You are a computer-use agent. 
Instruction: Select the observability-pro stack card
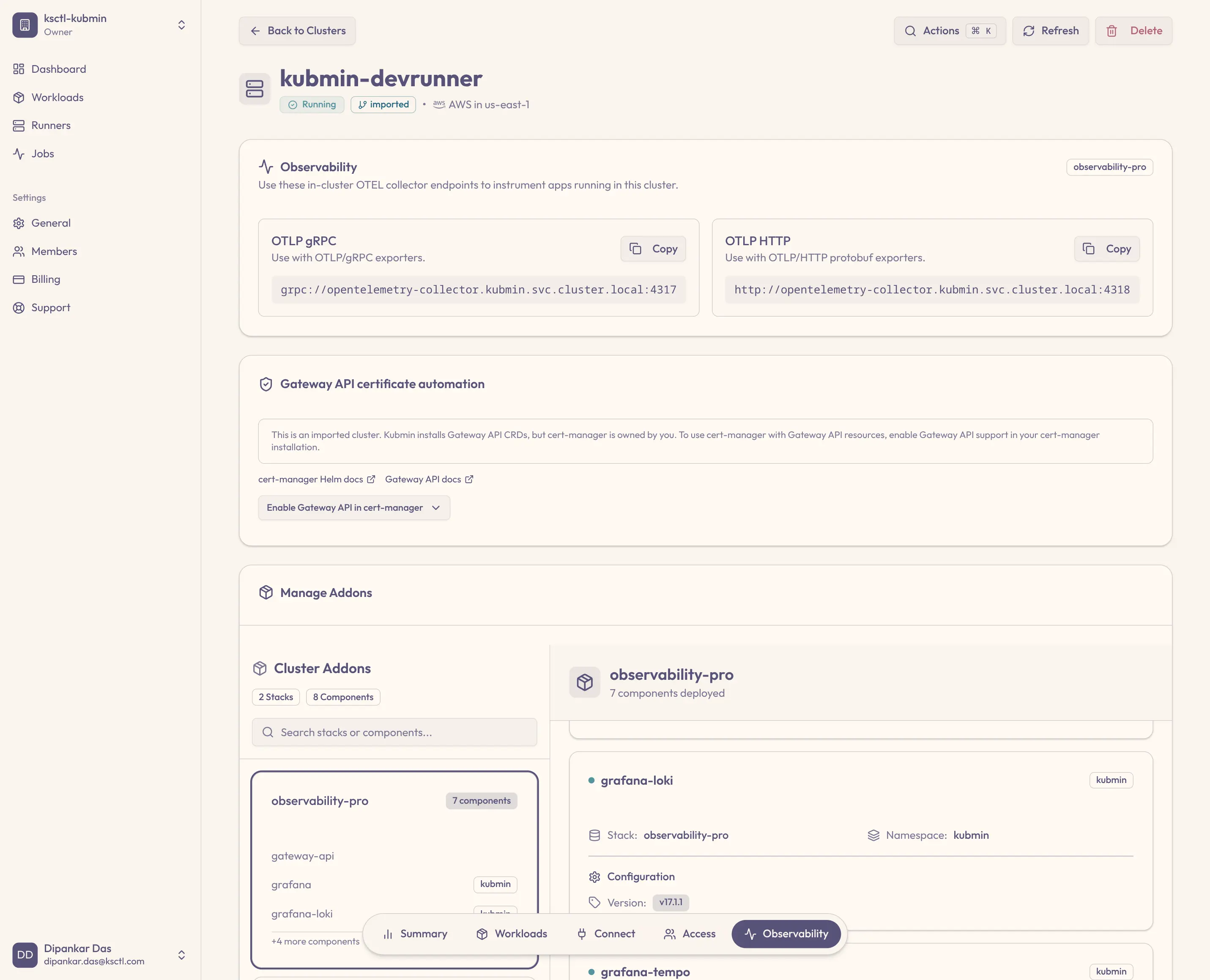pos(394,870)
